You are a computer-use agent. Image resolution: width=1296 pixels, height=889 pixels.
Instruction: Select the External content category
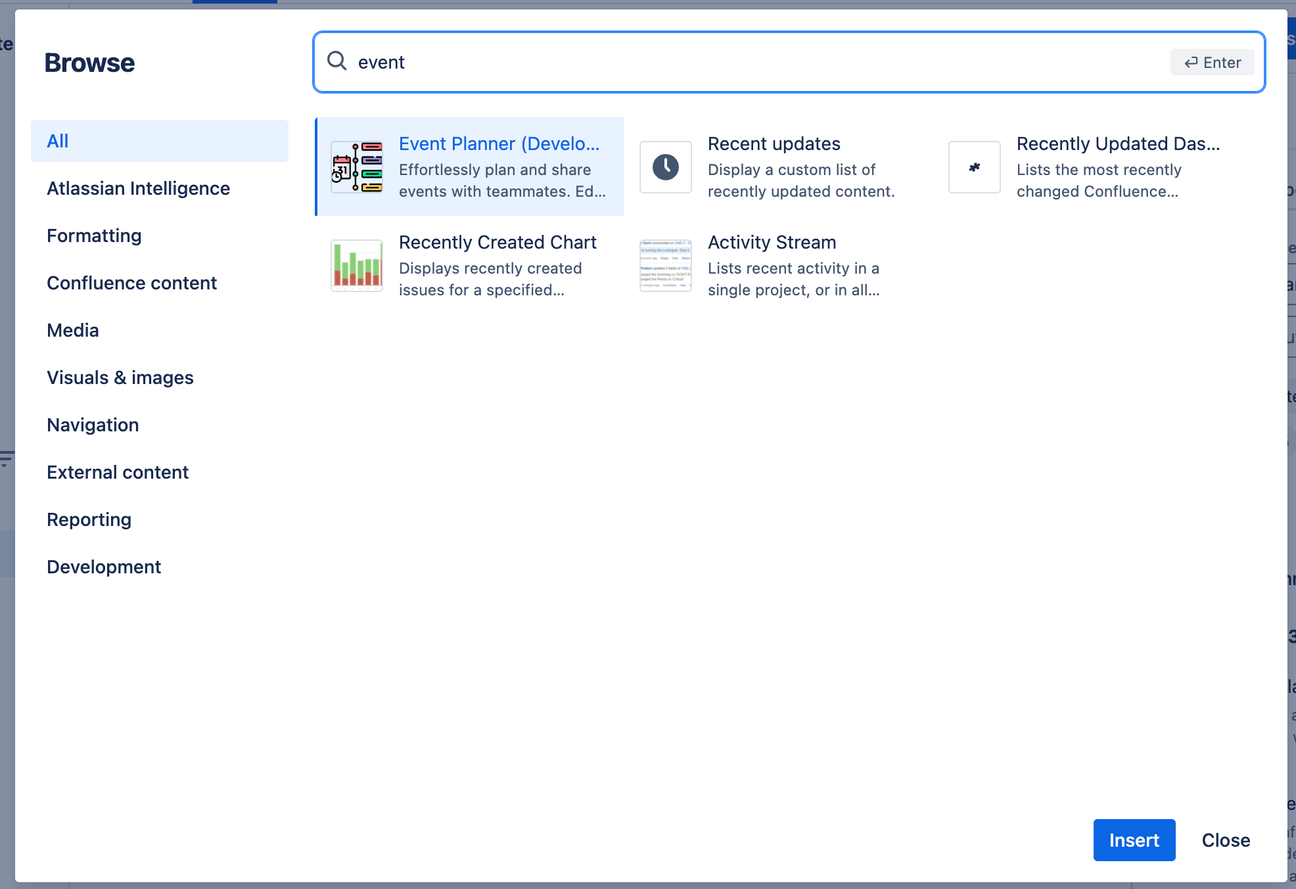pyautogui.click(x=118, y=472)
